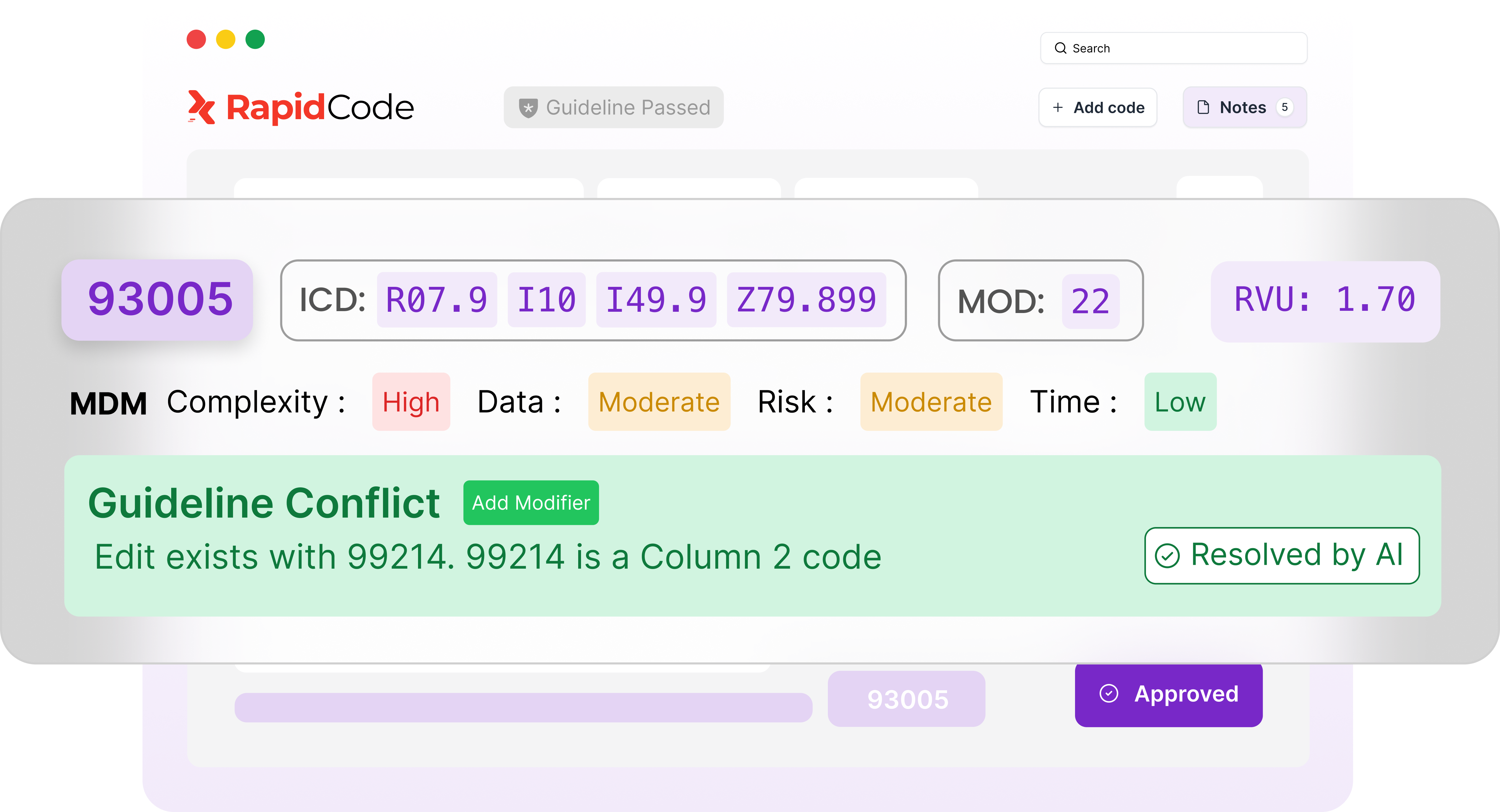
Task: Select ICD code Z79.899 chip
Action: 806,300
